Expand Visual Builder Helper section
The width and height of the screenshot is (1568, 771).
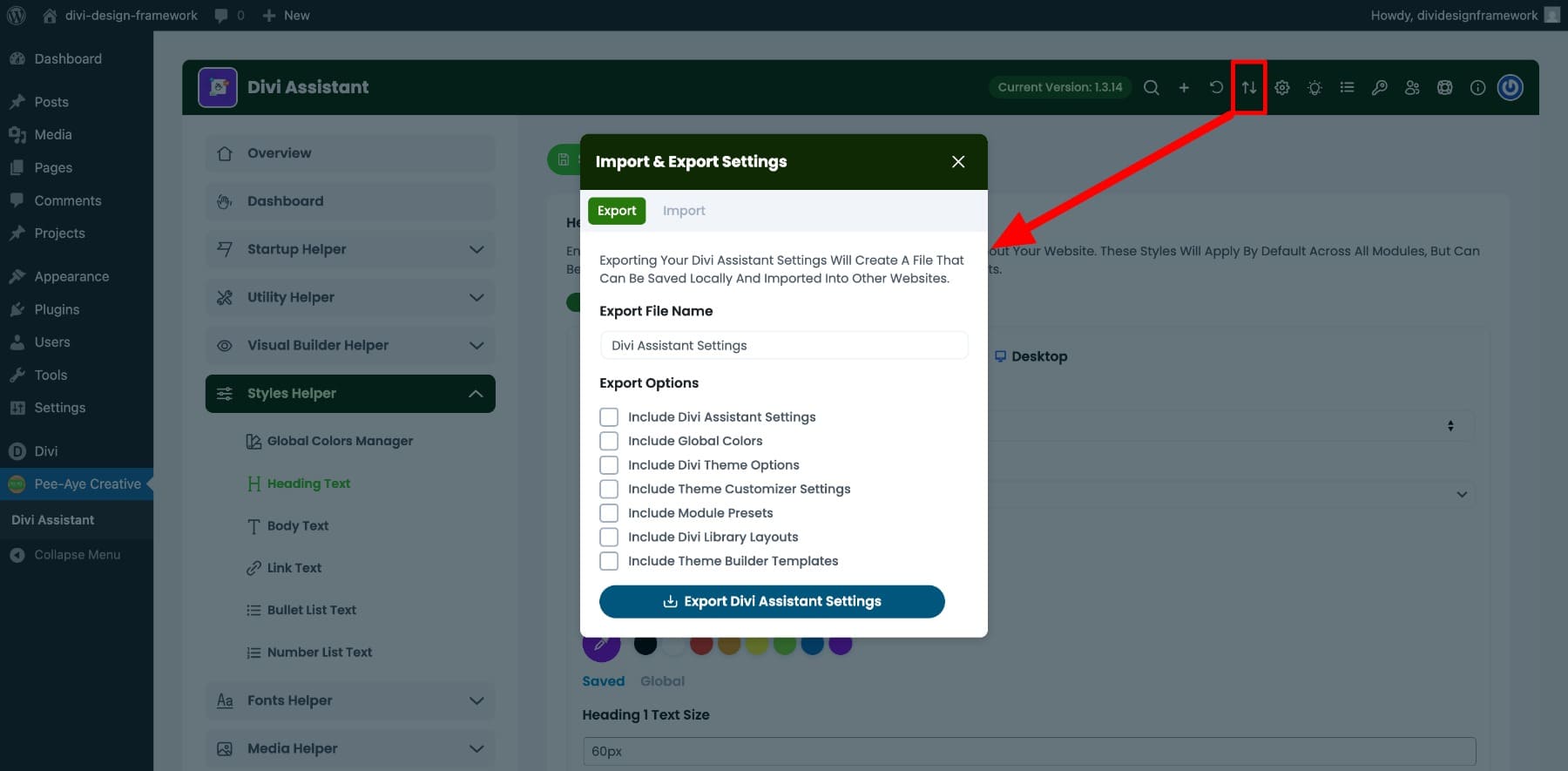coord(350,345)
